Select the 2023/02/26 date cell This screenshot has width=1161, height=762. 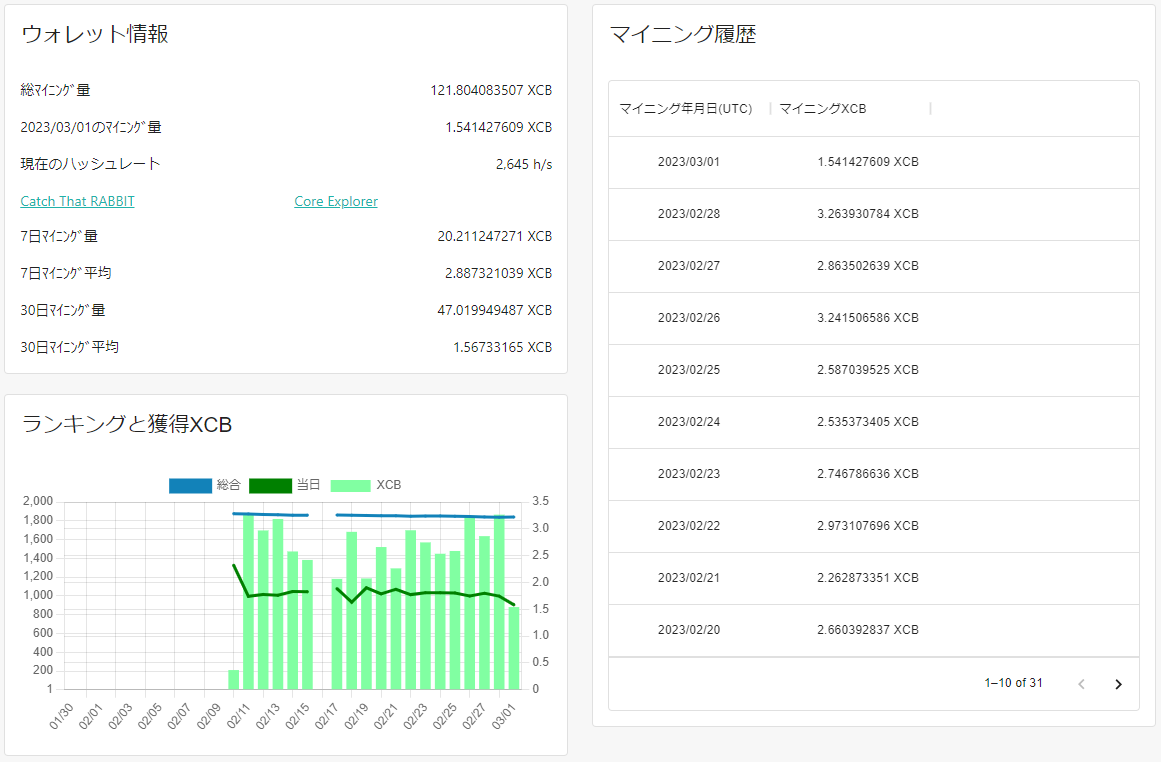coord(689,318)
